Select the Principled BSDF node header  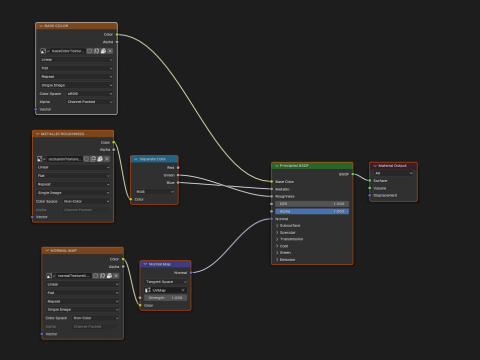click(312, 166)
